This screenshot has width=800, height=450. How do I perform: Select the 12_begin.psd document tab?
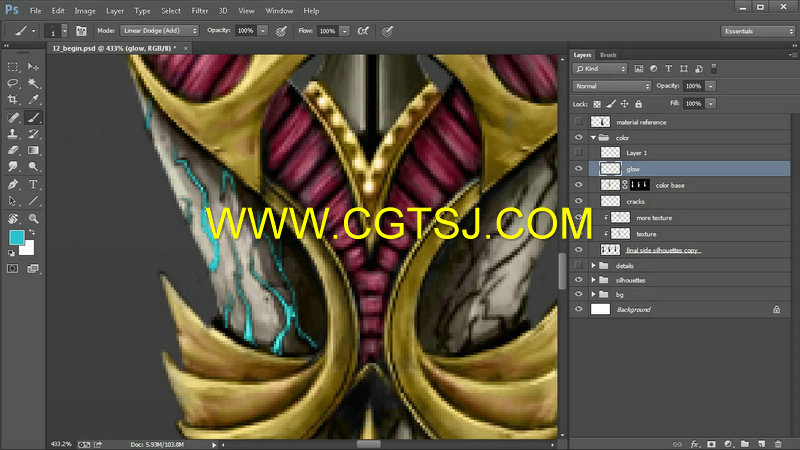(114, 48)
